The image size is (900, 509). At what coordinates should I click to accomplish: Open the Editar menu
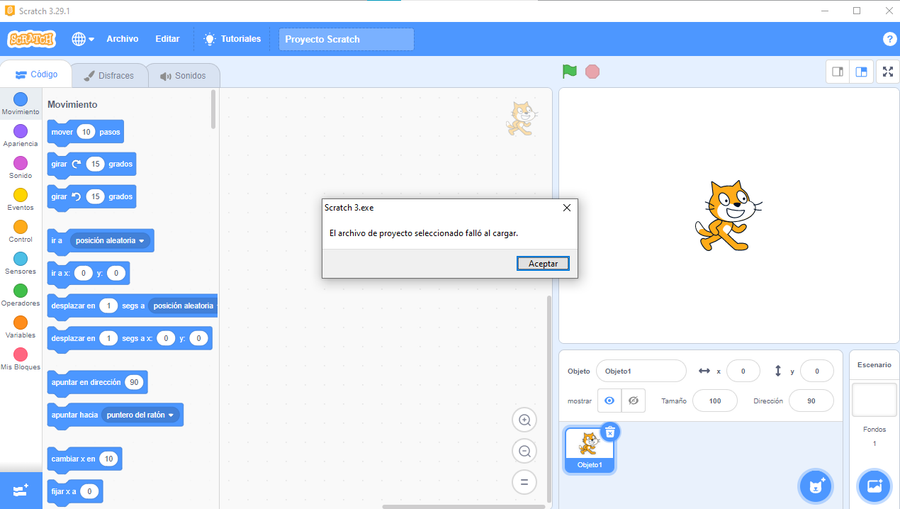point(167,39)
